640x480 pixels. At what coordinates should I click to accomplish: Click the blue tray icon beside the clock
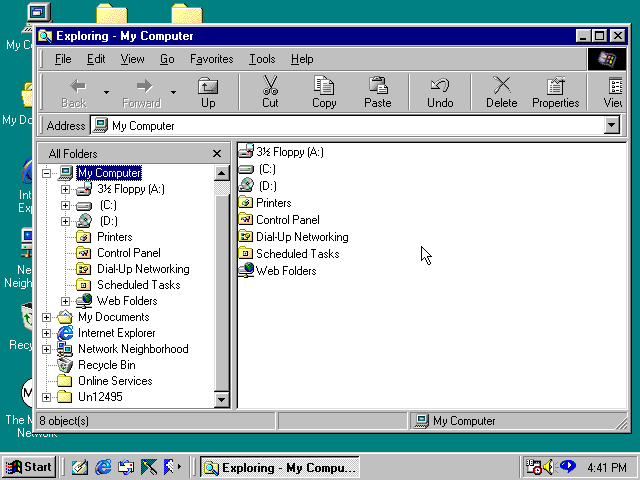tap(567, 466)
